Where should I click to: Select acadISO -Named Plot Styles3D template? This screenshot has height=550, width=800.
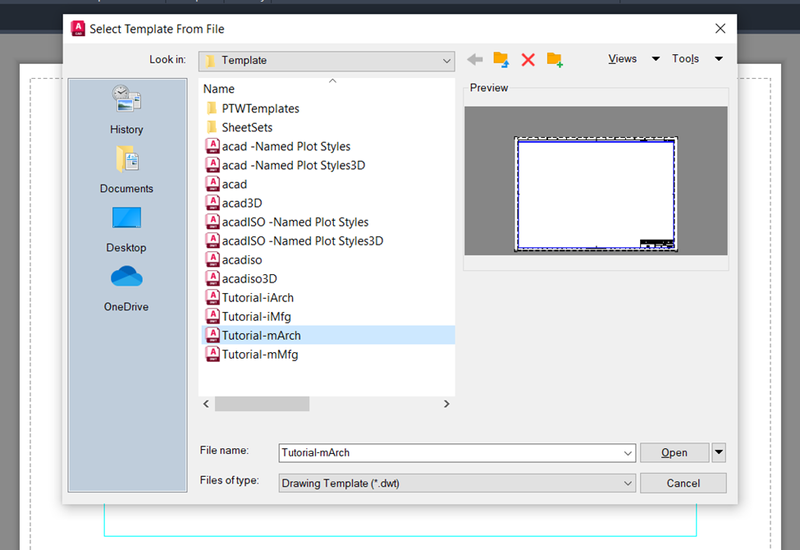click(294, 241)
